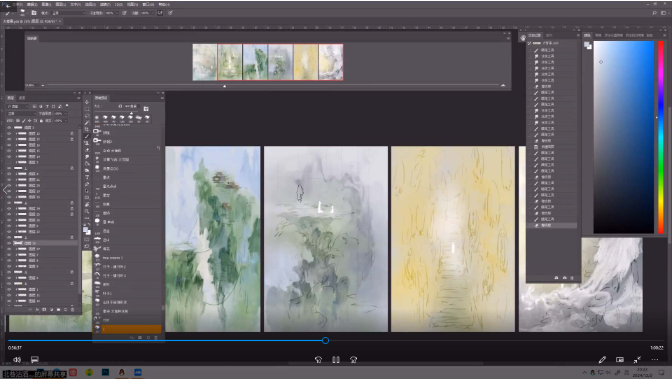This screenshot has height=379, width=672.
Task: Switch to the Swatches tab beside Color
Action: coord(598,35)
